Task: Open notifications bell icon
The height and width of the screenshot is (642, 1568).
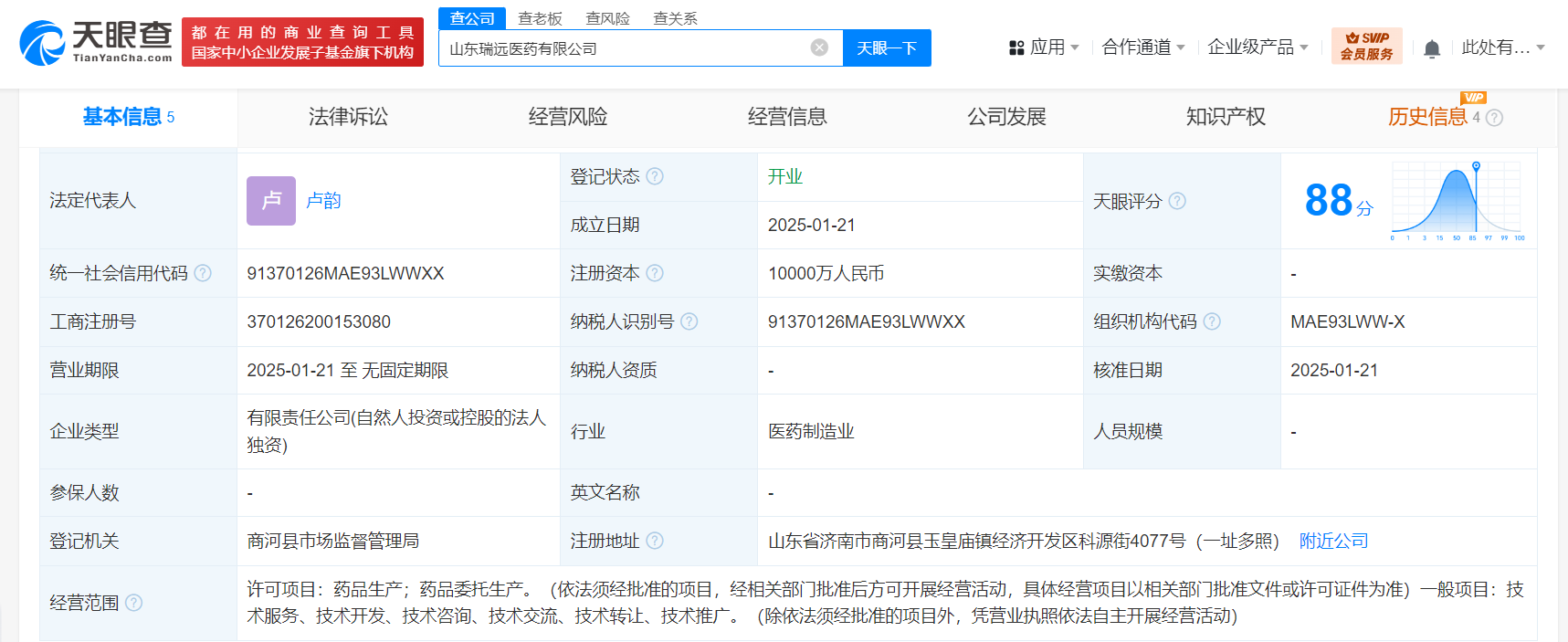Action: [x=1432, y=48]
